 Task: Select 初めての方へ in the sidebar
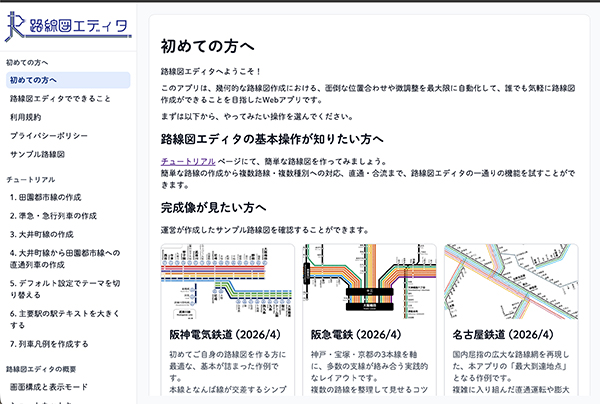[68, 80]
